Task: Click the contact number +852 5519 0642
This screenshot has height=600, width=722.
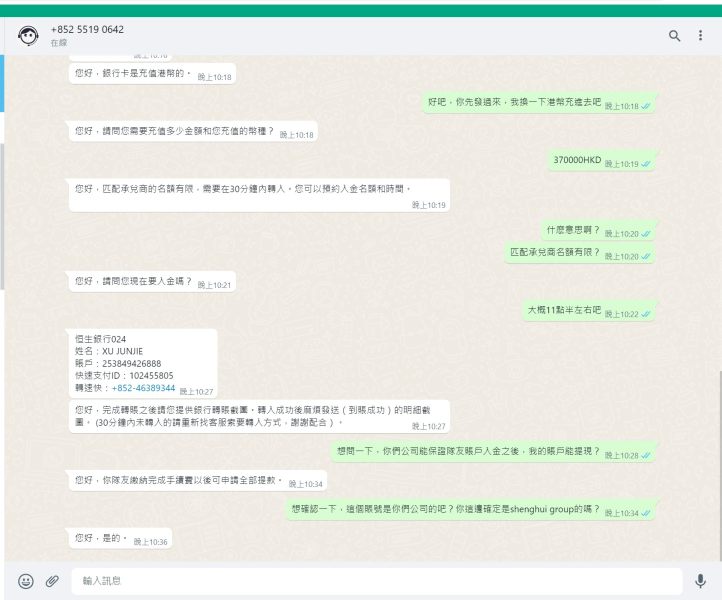Action: coord(87,29)
